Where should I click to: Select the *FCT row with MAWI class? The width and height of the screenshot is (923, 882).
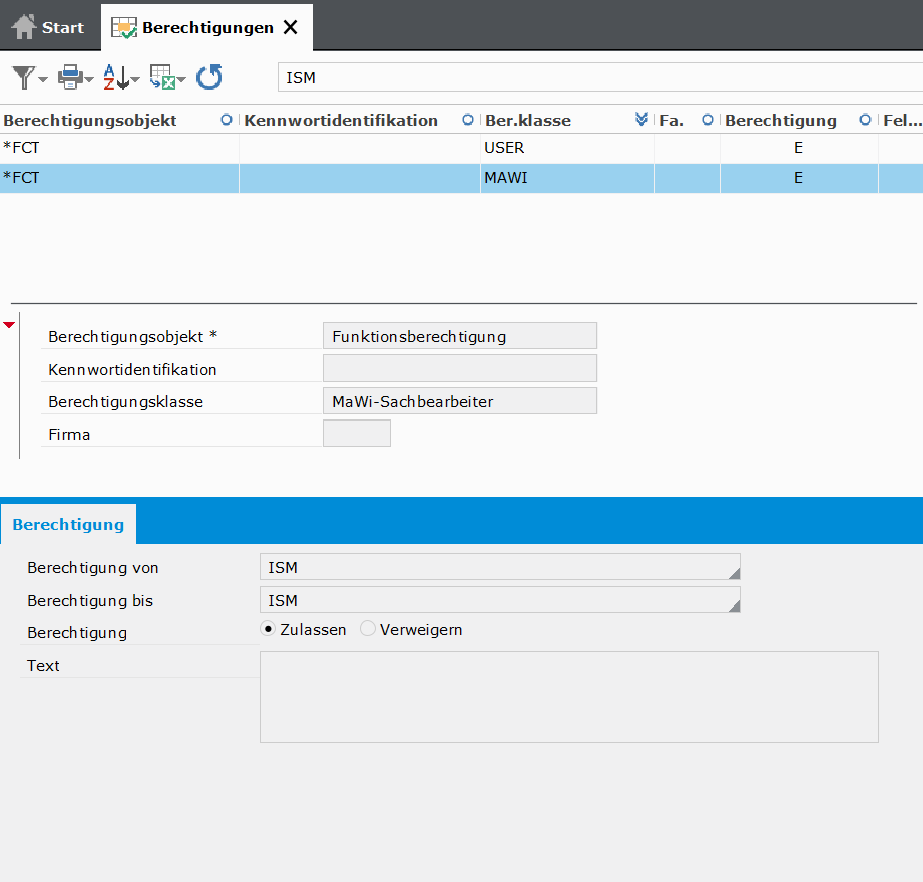coord(462,178)
